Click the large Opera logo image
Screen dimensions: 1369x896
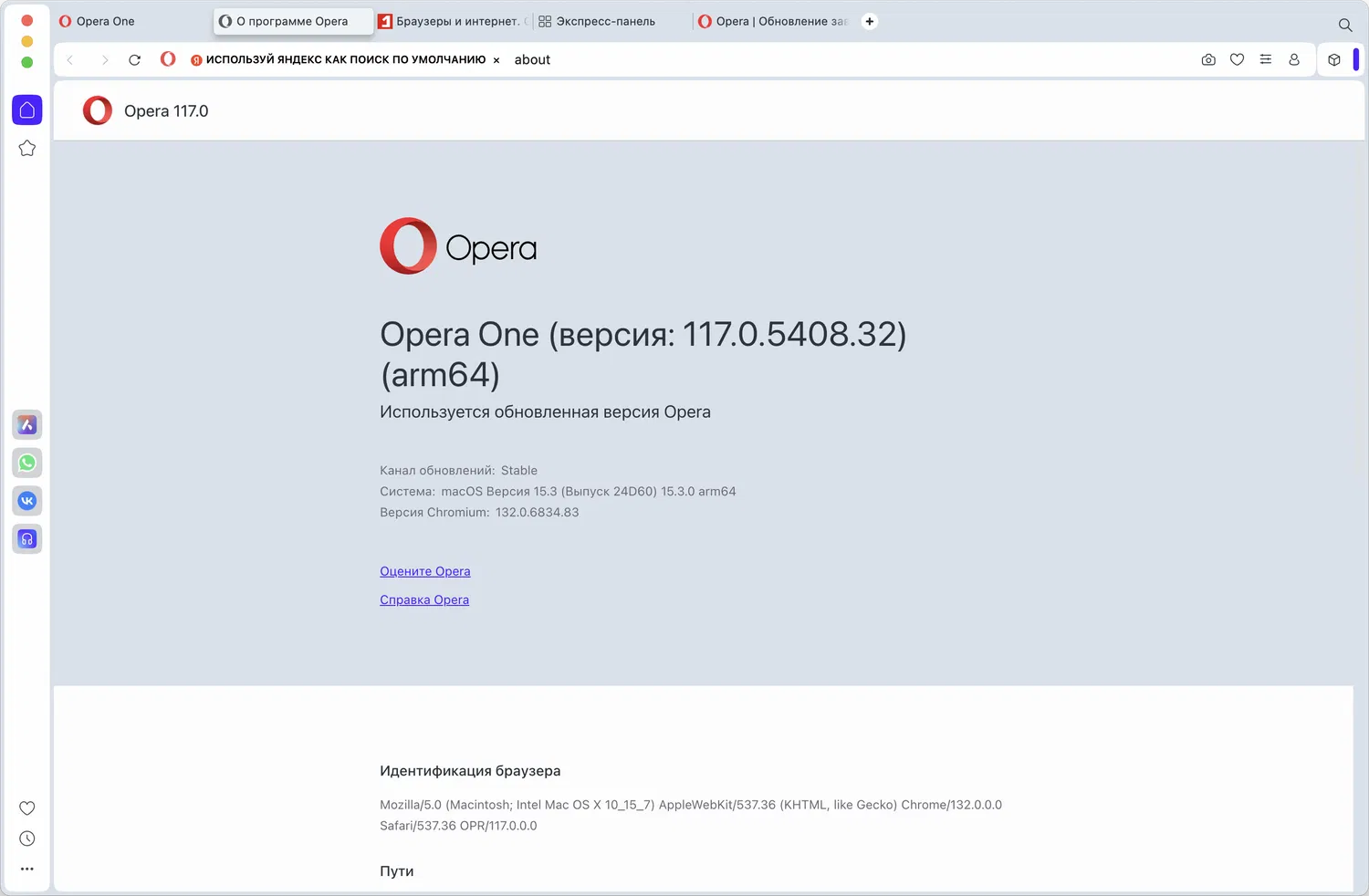[x=458, y=245]
